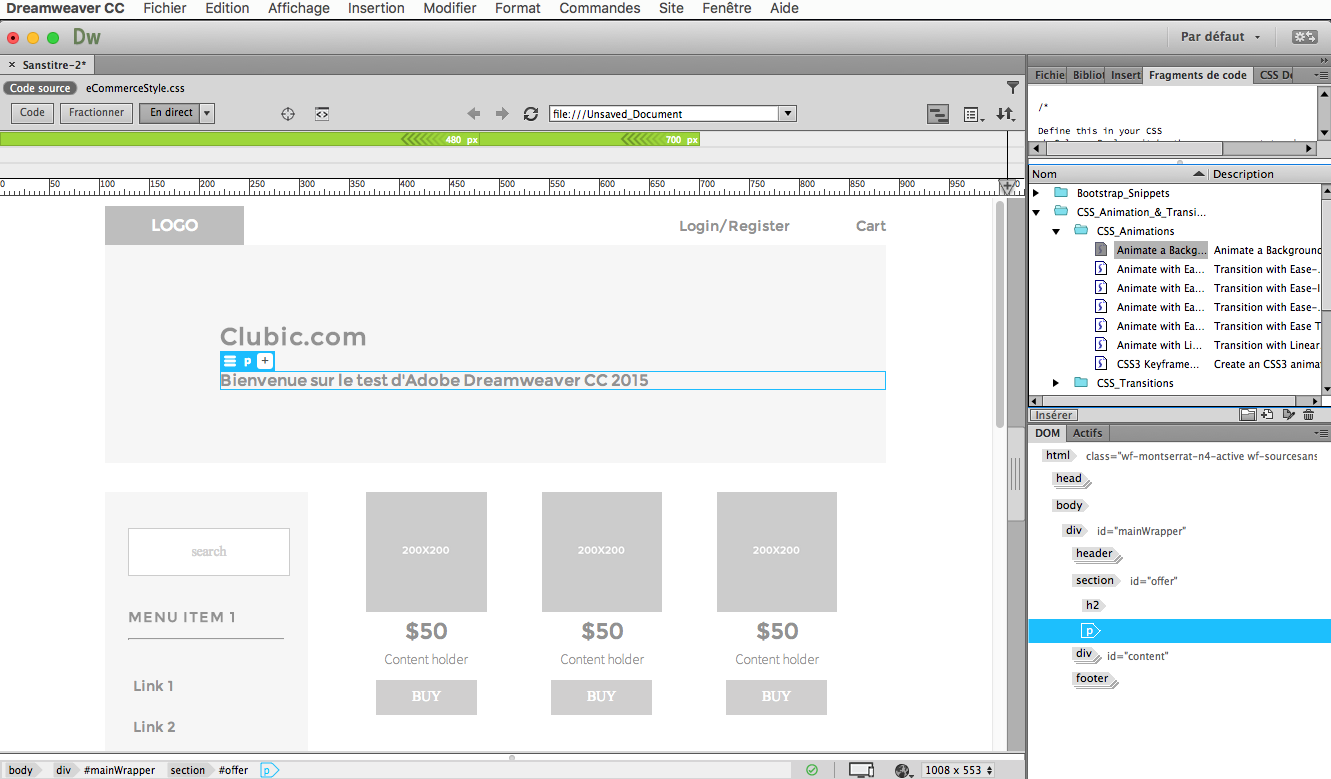Click the delete snippet trash icon
The height and width of the screenshot is (779, 1331).
pos(1308,415)
